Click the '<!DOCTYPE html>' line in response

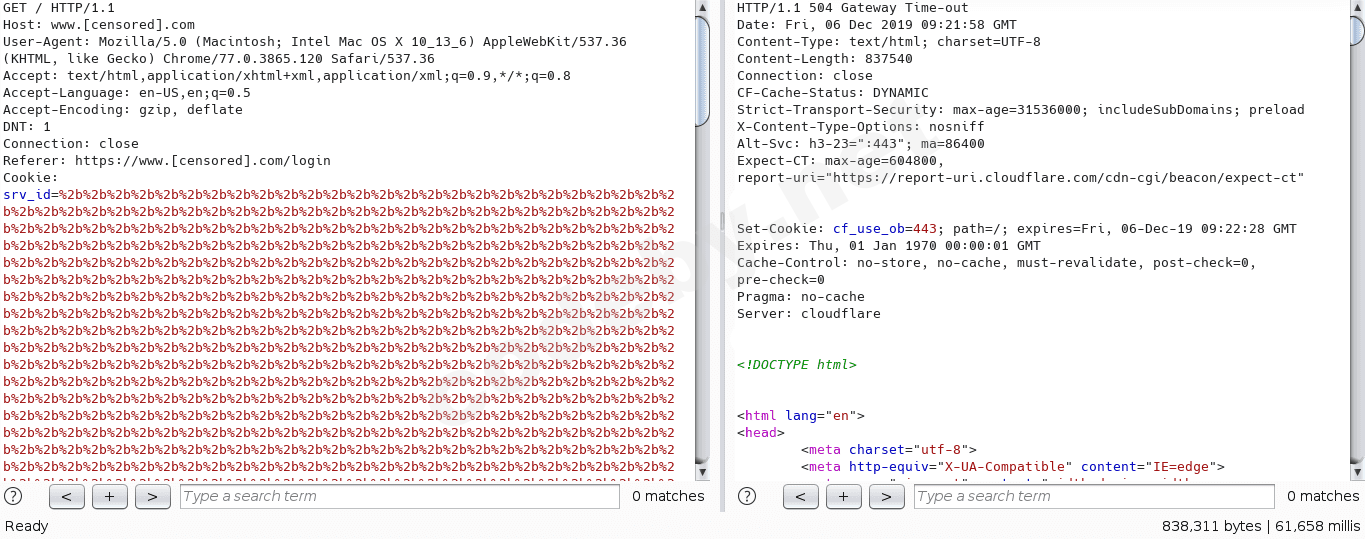(797, 365)
